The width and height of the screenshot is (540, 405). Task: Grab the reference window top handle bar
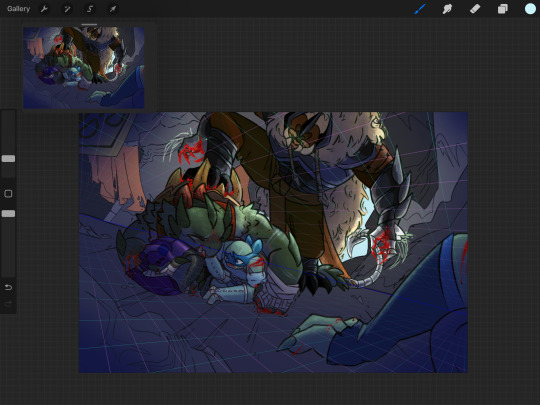[89, 24]
